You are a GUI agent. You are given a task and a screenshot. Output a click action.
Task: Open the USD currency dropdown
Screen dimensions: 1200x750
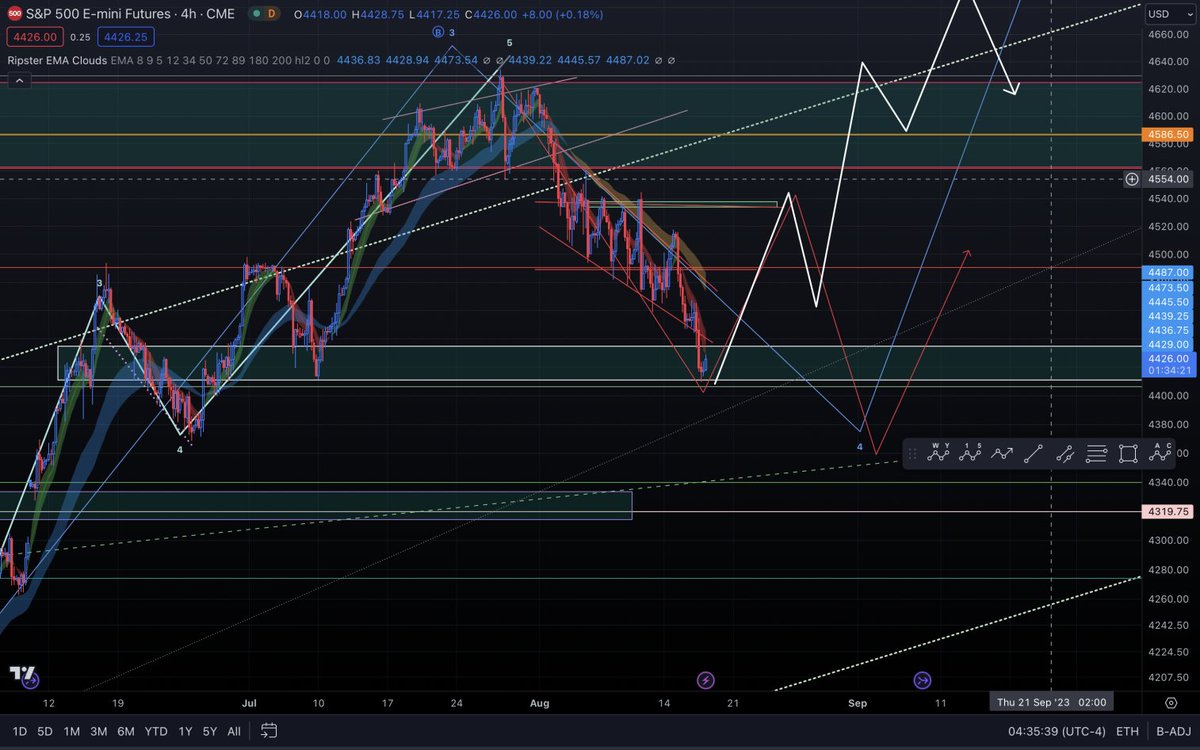1168,13
